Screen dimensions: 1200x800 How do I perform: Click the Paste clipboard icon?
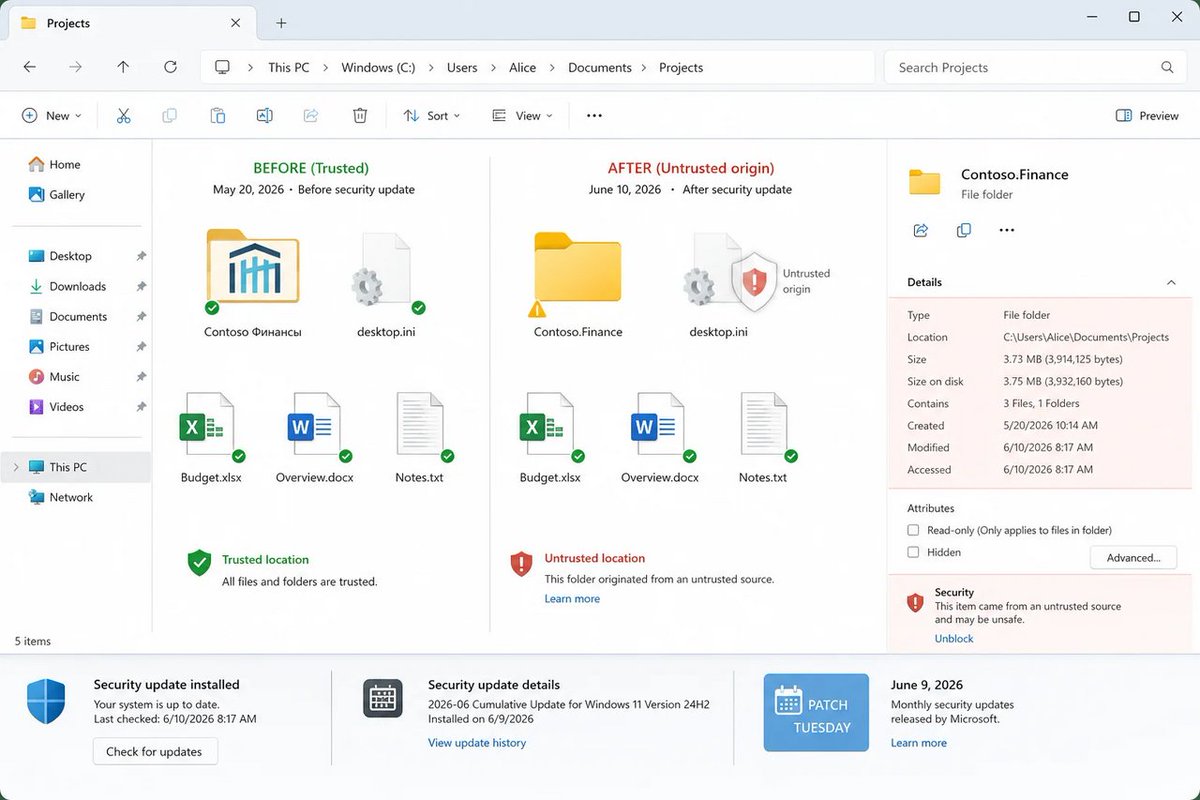pos(217,116)
